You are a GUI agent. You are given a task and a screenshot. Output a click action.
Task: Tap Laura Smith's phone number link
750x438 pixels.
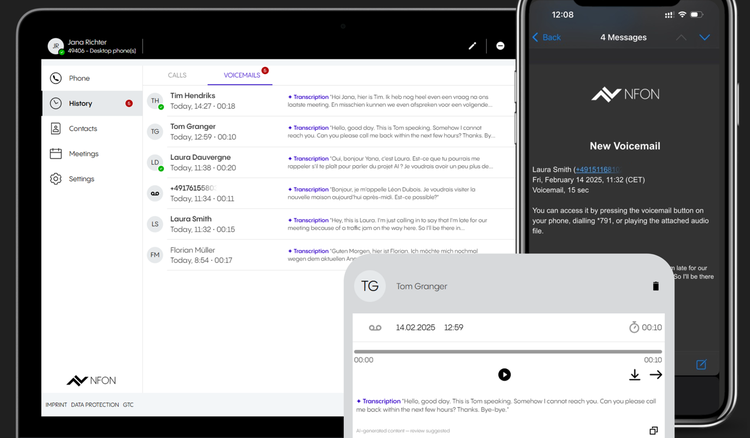click(x=598, y=169)
